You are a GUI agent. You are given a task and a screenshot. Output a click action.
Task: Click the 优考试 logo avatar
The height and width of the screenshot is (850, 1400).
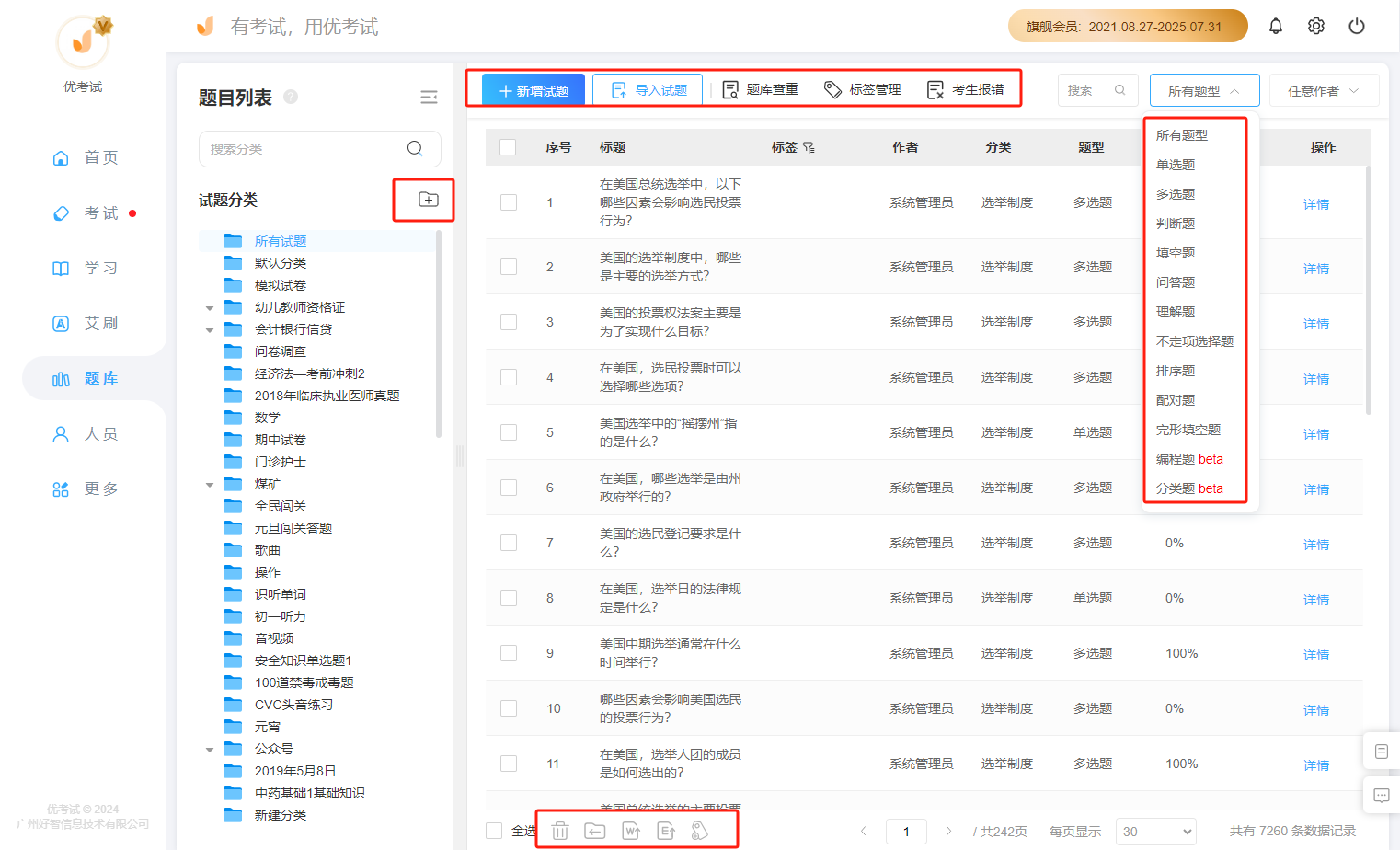[83, 41]
